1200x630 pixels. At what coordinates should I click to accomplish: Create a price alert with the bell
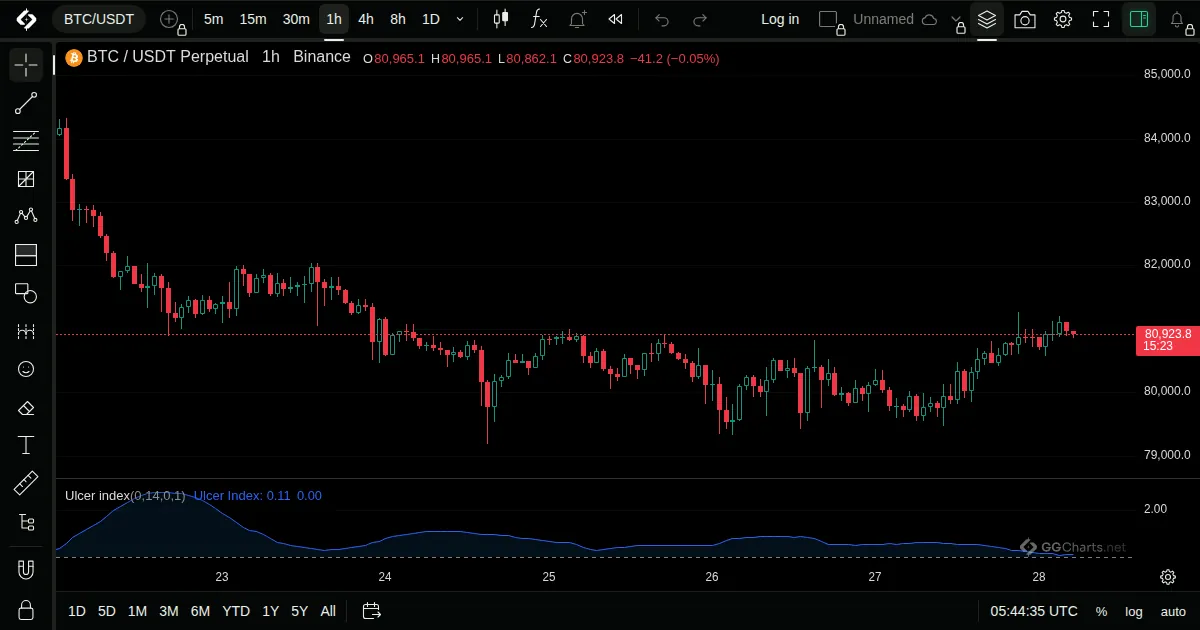tap(578, 19)
